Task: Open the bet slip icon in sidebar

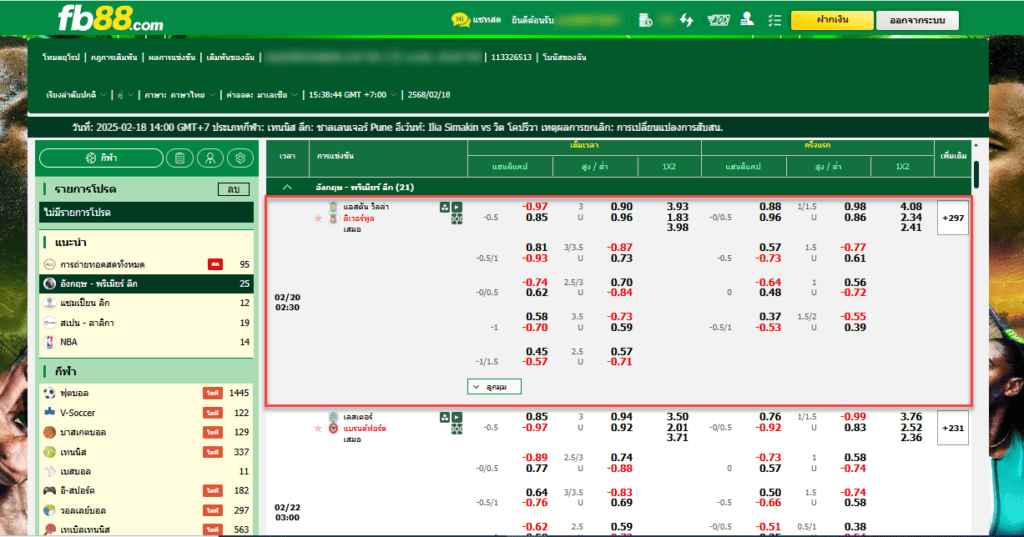Action: click(180, 158)
